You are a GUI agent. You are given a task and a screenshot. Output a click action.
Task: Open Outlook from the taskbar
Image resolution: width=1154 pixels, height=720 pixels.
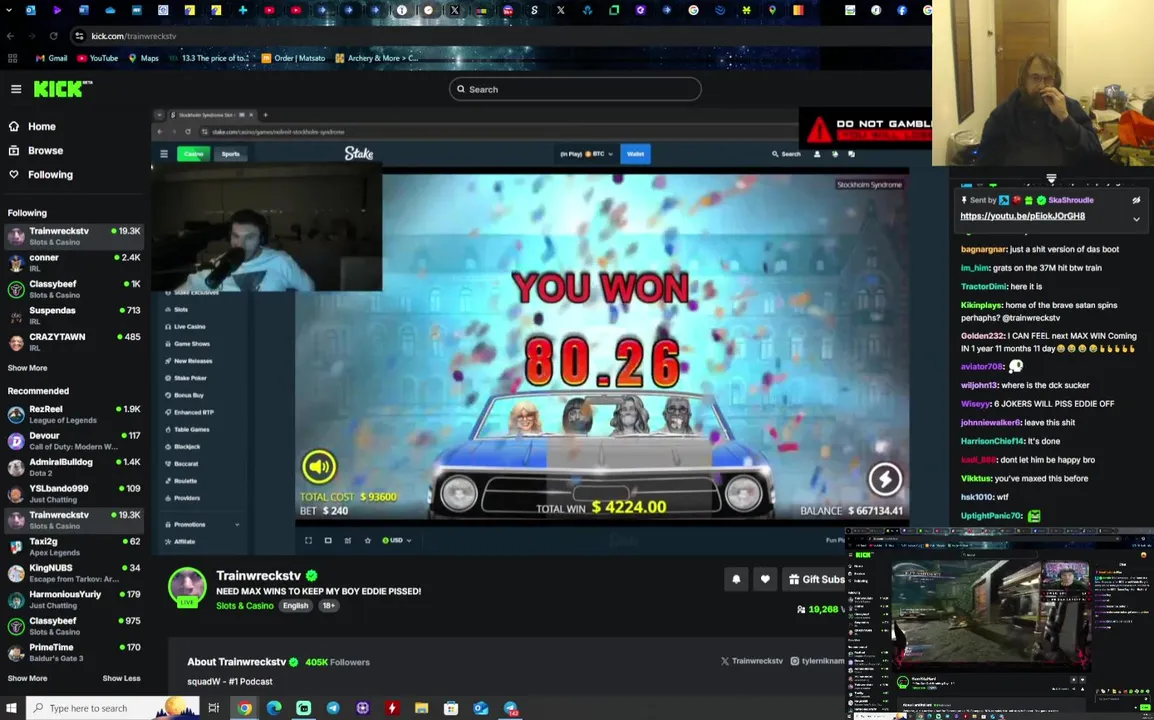[481, 708]
